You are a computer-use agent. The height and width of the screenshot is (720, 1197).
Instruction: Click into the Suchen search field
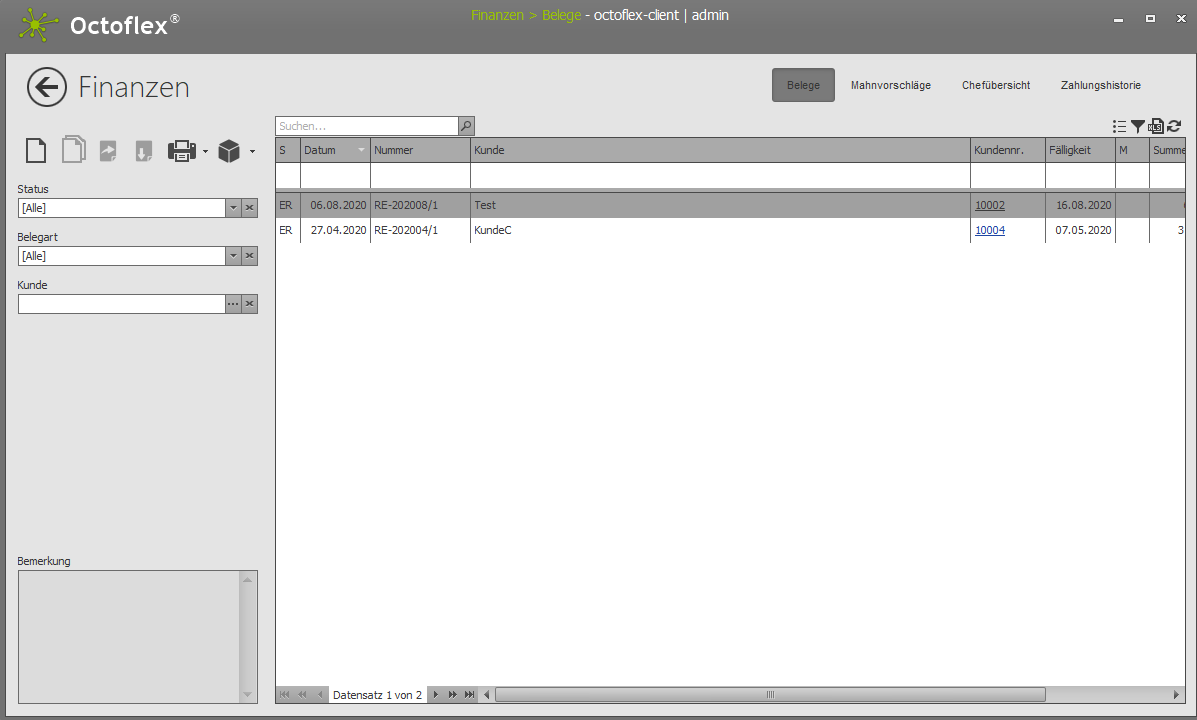pos(366,126)
